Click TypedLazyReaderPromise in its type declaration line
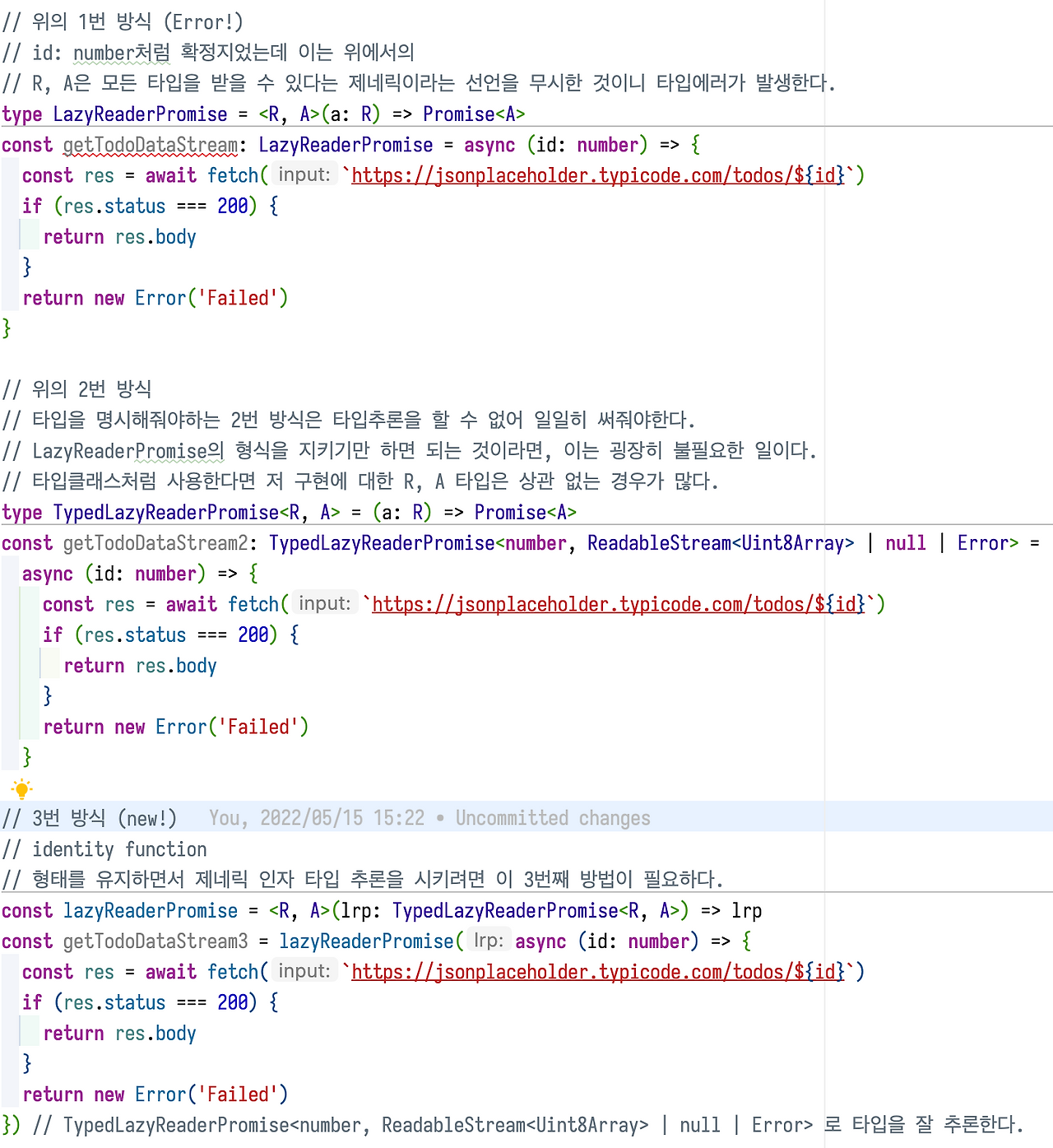Image resolution: width=1053 pixels, height=1148 pixels. click(165, 513)
